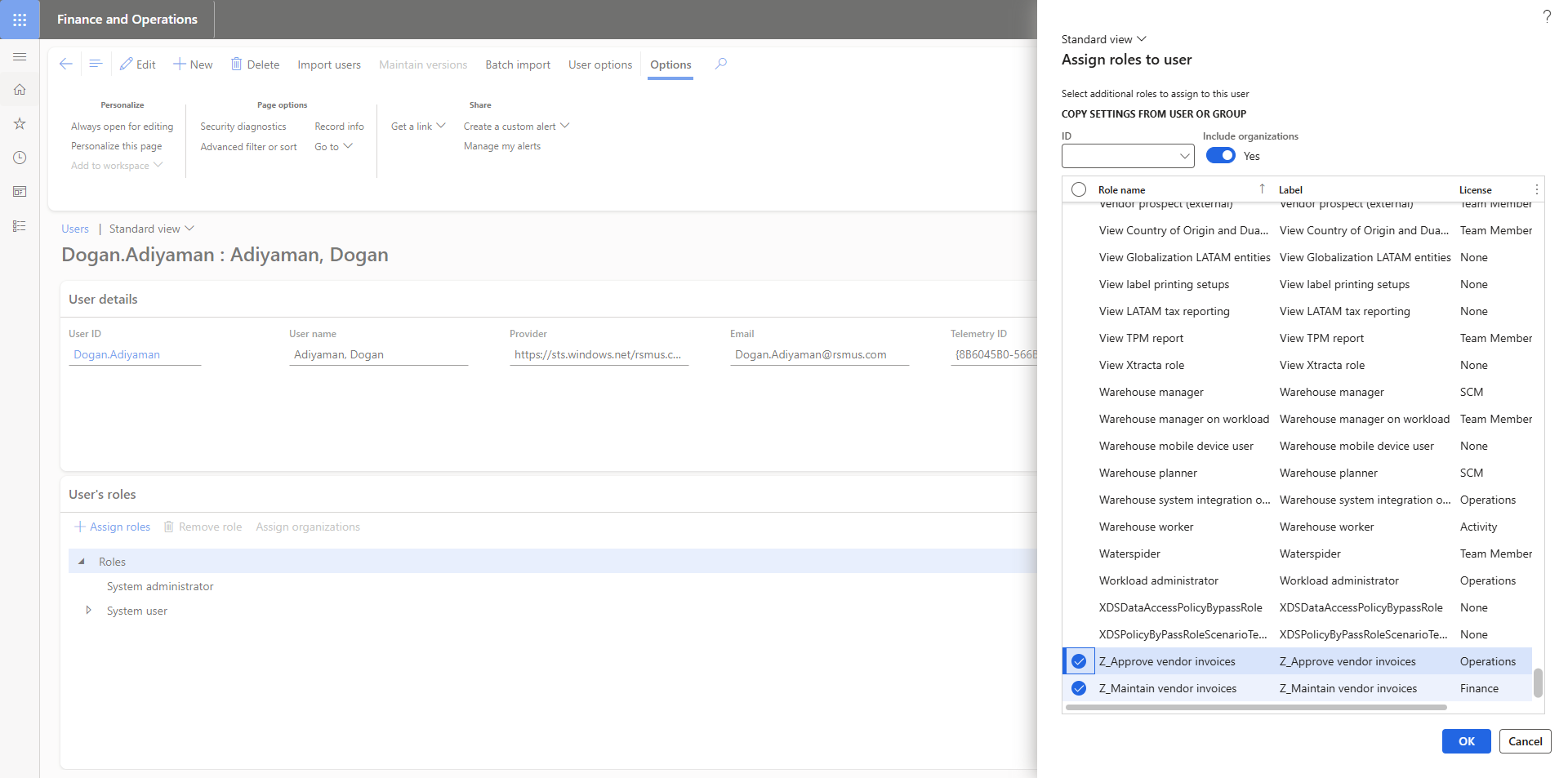Open Favorites star icon in the sidebar
This screenshot has height=778, width=1568.
20,124
